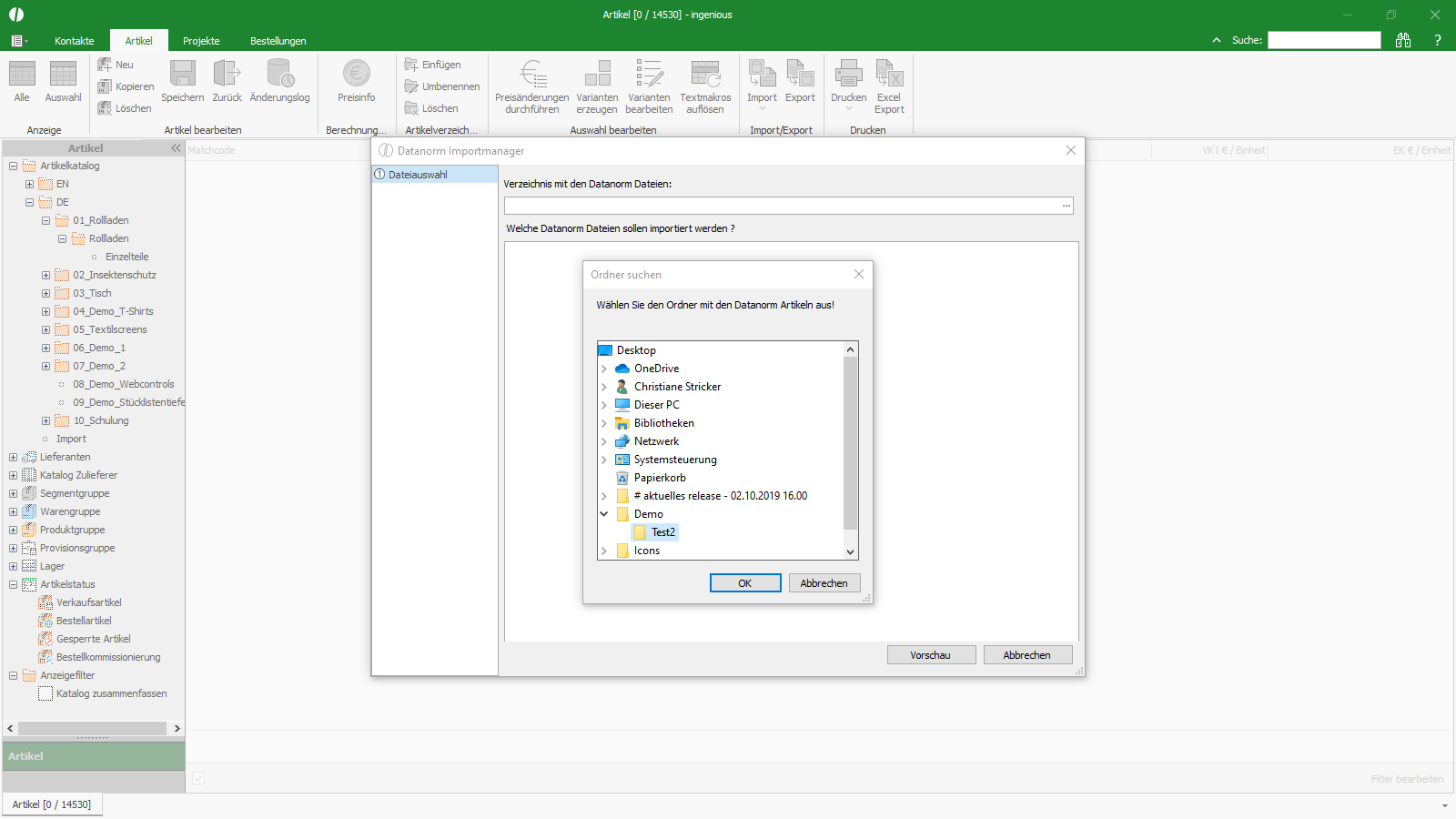Click the binoculars search icon

(1403, 40)
